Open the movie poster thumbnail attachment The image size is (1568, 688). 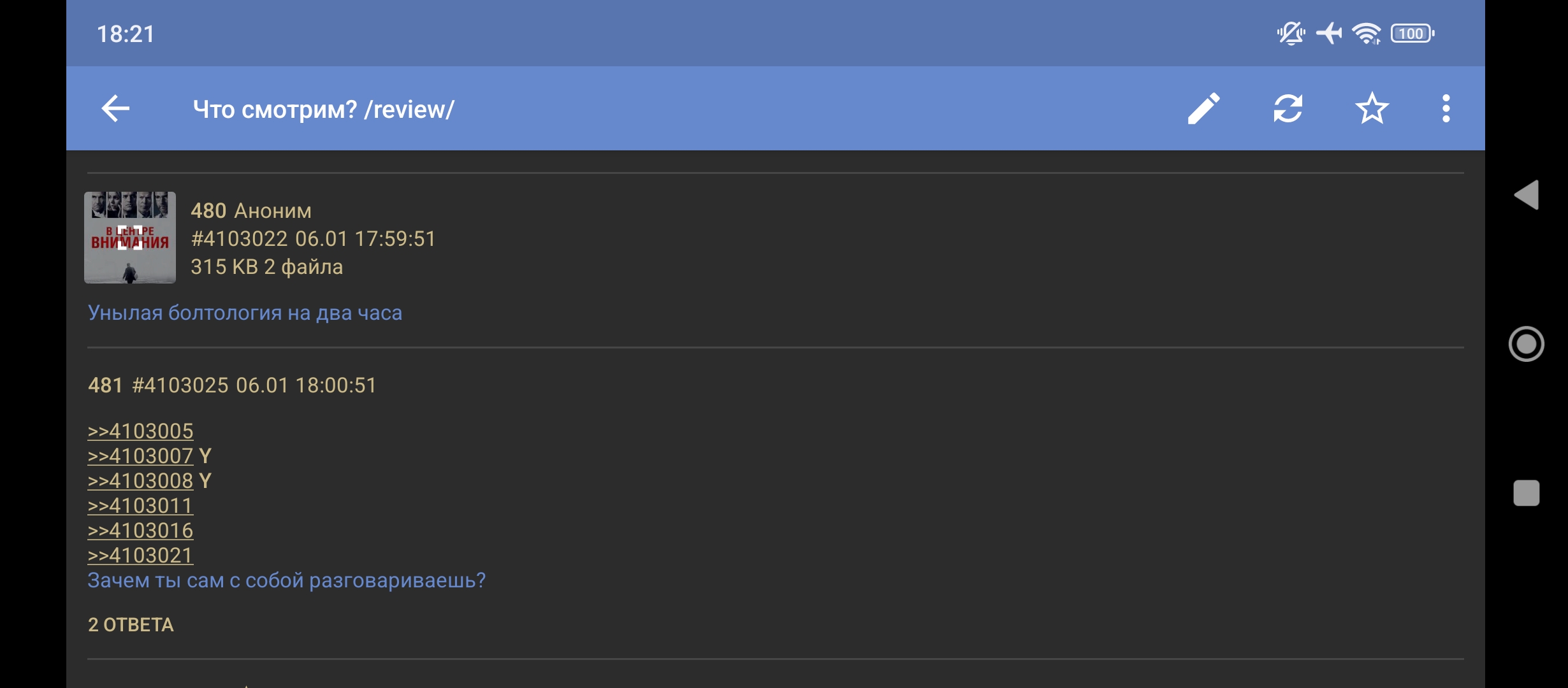pos(130,238)
